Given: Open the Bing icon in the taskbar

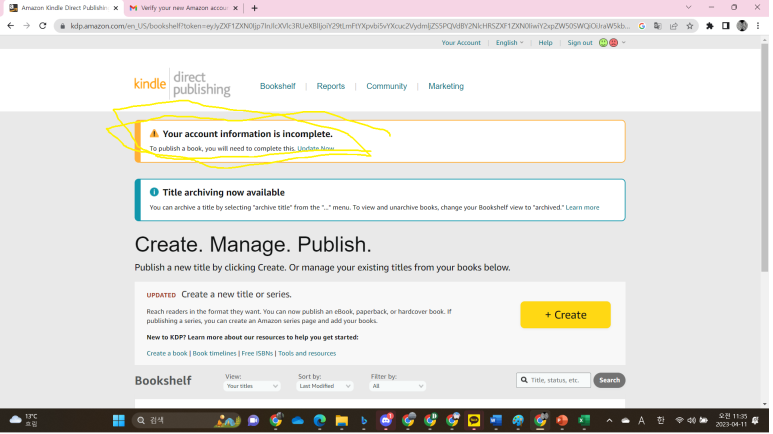Looking at the screenshot, I should tap(364, 421).
